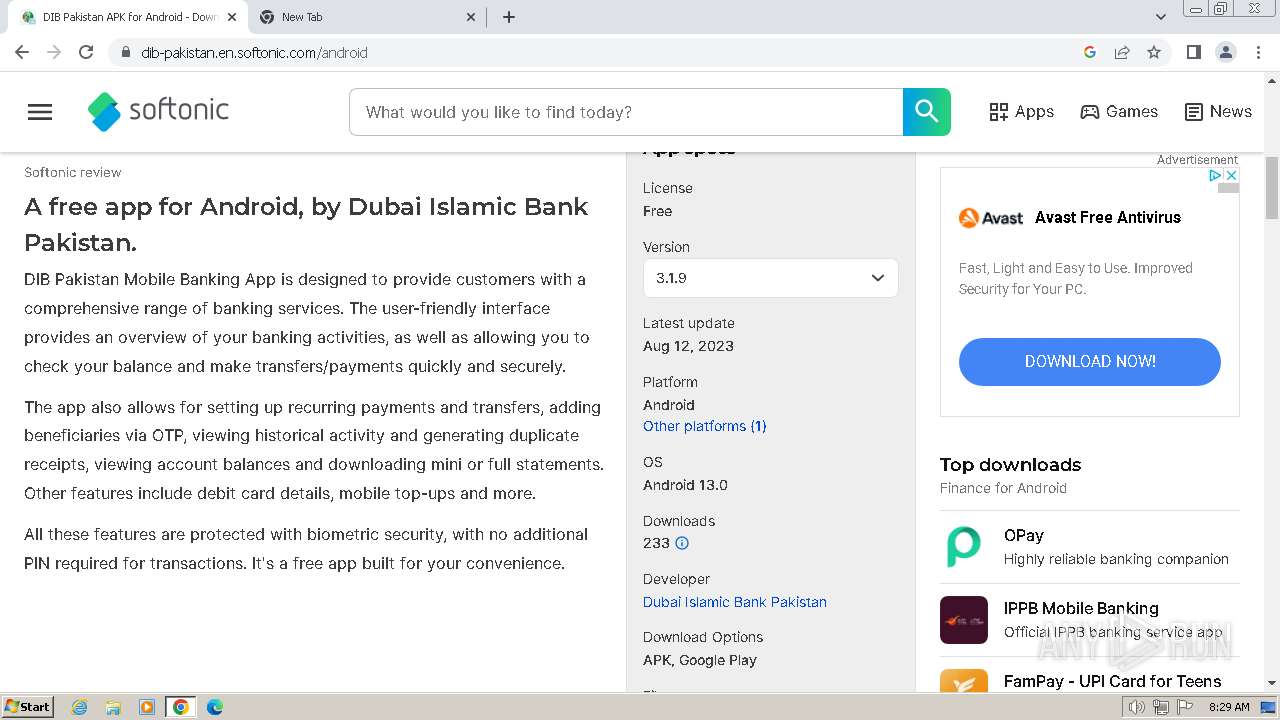The width and height of the screenshot is (1280, 720).
Task: Open the Games section
Action: click(1119, 112)
